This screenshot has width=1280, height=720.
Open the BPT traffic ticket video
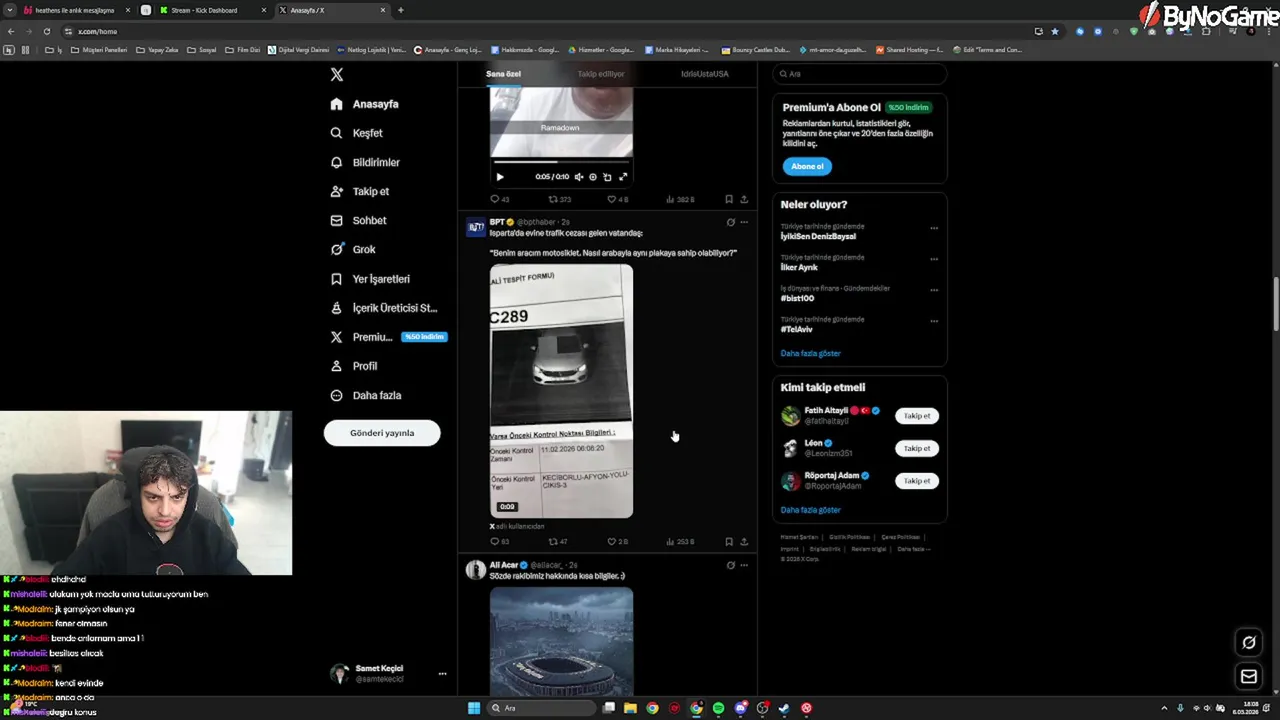point(561,391)
